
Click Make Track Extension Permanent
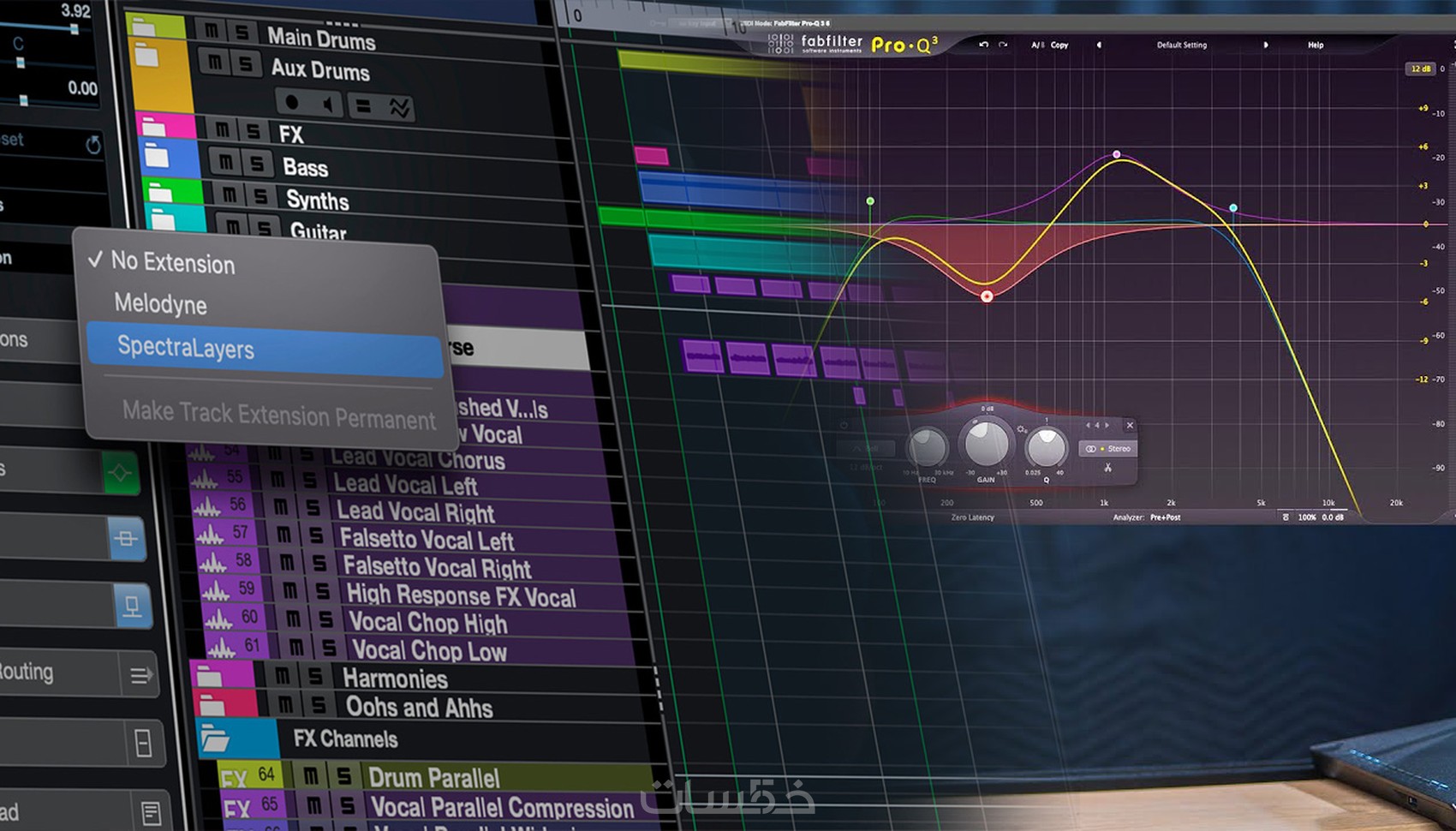[279, 415]
